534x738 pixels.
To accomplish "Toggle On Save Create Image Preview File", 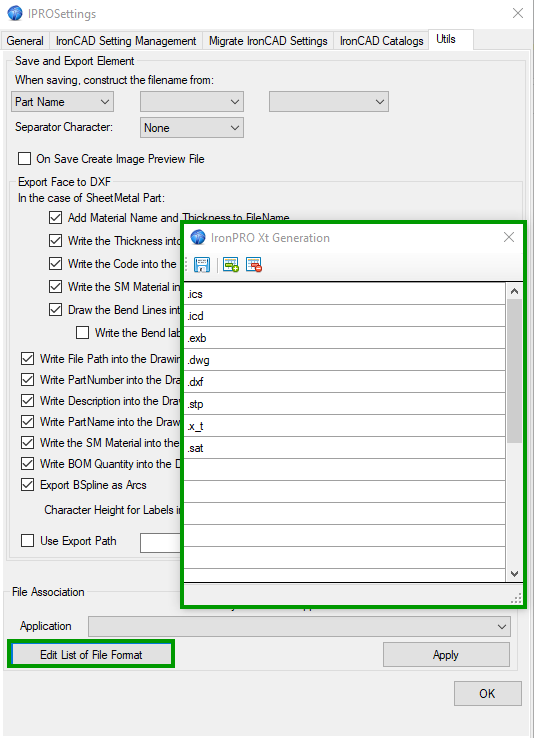I will pyautogui.click(x=24, y=159).
